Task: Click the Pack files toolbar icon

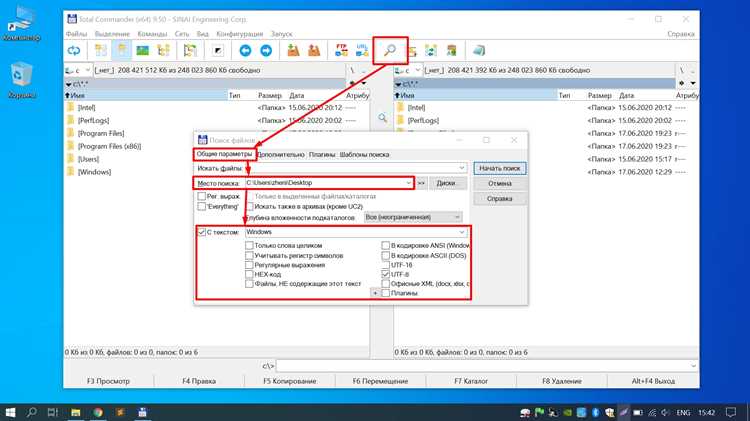Action: (x=293, y=50)
